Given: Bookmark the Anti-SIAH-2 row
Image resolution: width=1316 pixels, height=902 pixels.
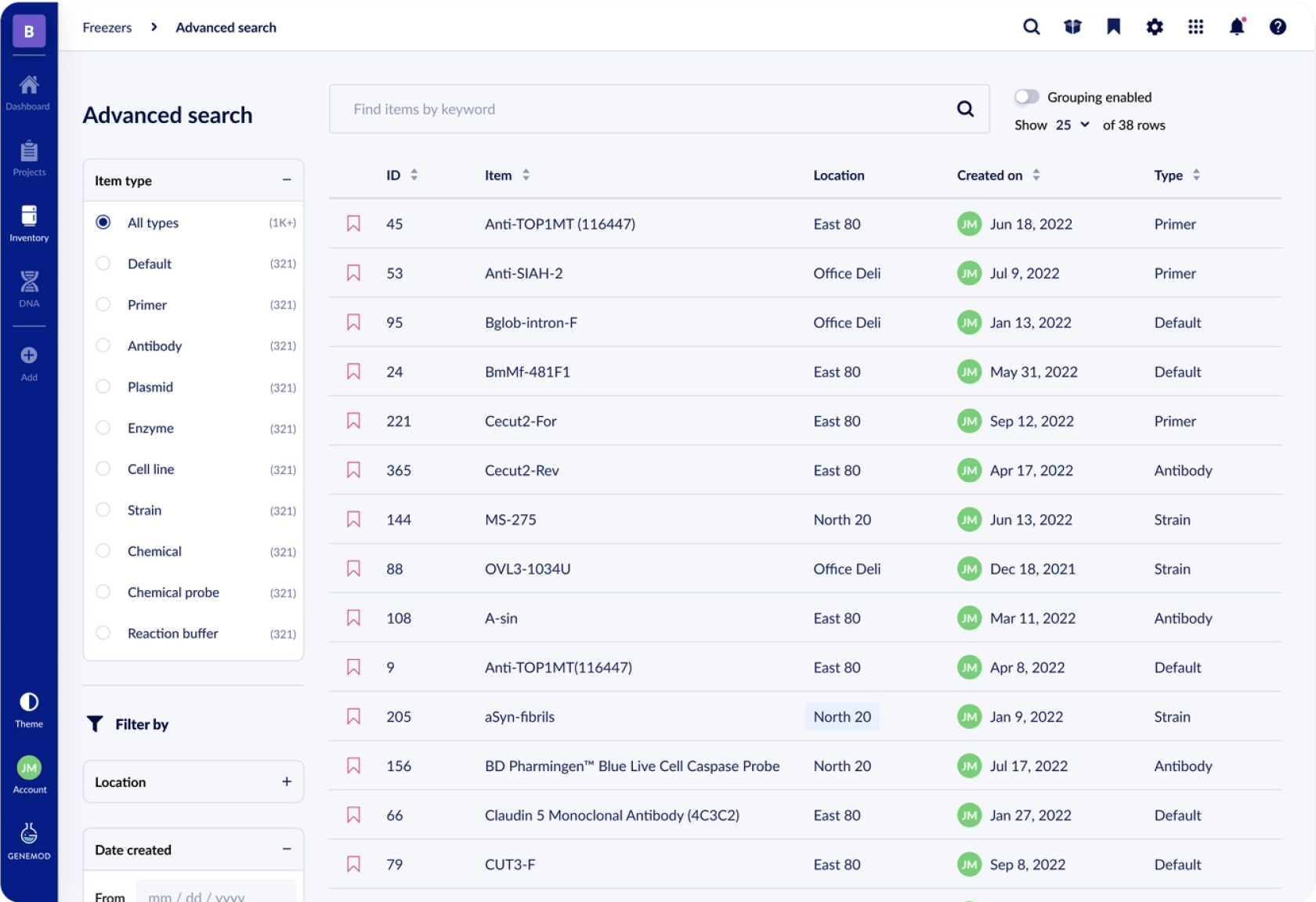Looking at the screenshot, I should coord(353,273).
